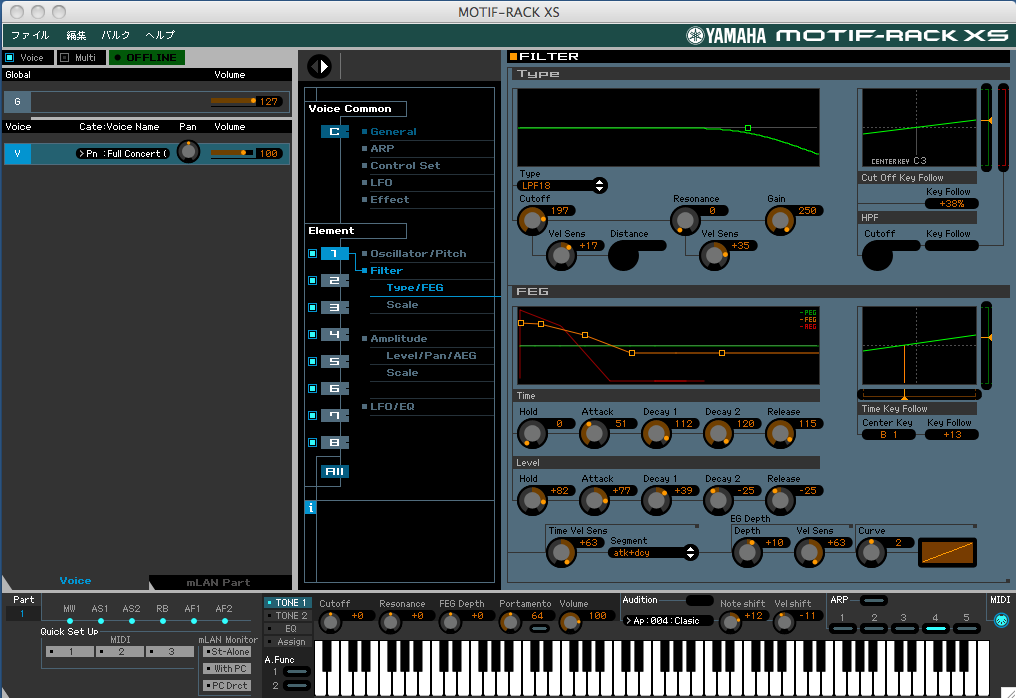Expand the Oscillator/Pitch tree item
Image resolution: width=1016 pixels, height=698 pixels.
point(418,253)
